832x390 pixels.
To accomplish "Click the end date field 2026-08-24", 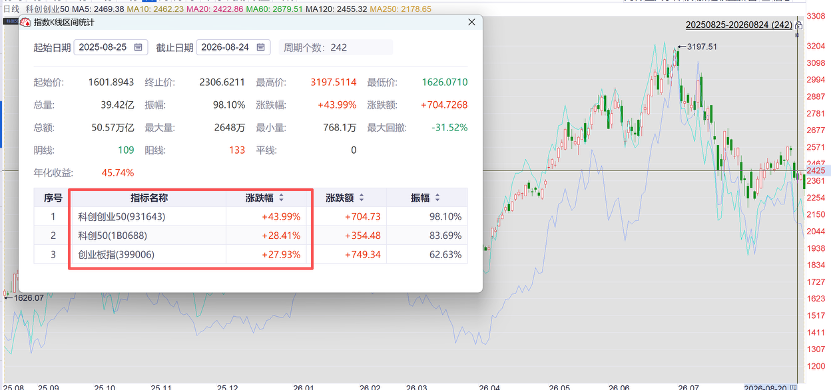I will tap(233, 47).
